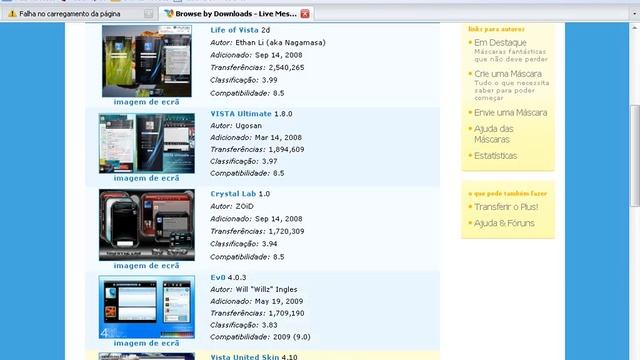Image resolution: width=640 pixels, height=360 pixels.
Task: Open 'imagem de ecrã' under Ev0
Action: pyautogui.click(x=147, y=343)
